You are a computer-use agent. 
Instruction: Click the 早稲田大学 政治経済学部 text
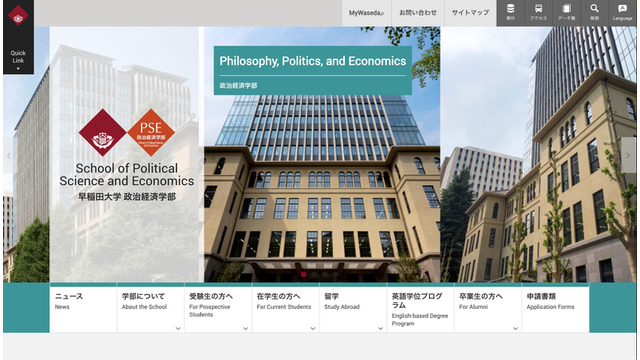[127, 197]
